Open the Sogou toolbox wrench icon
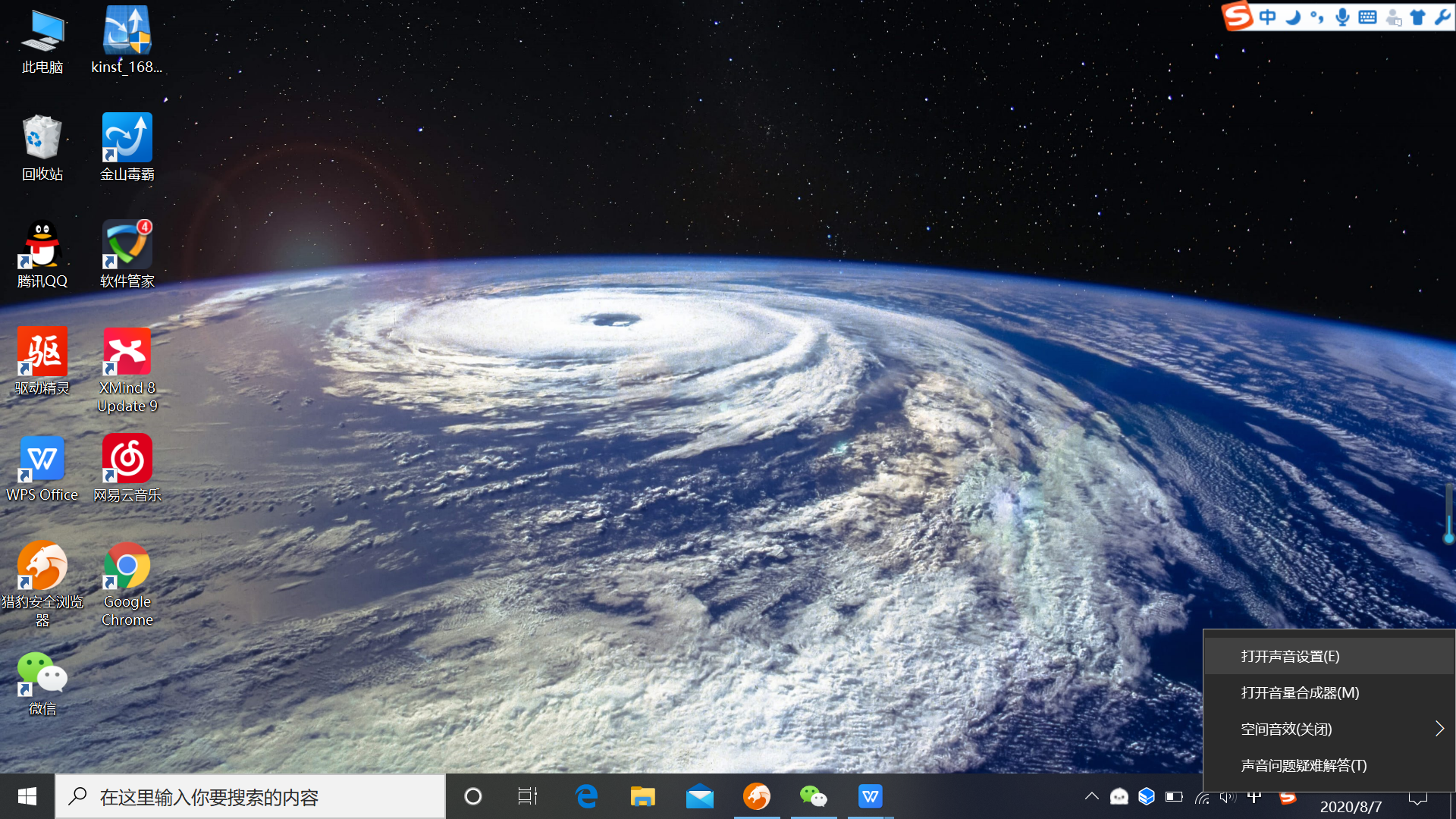The height and width of the screenshot is (819, 1456). [1442, 17]
